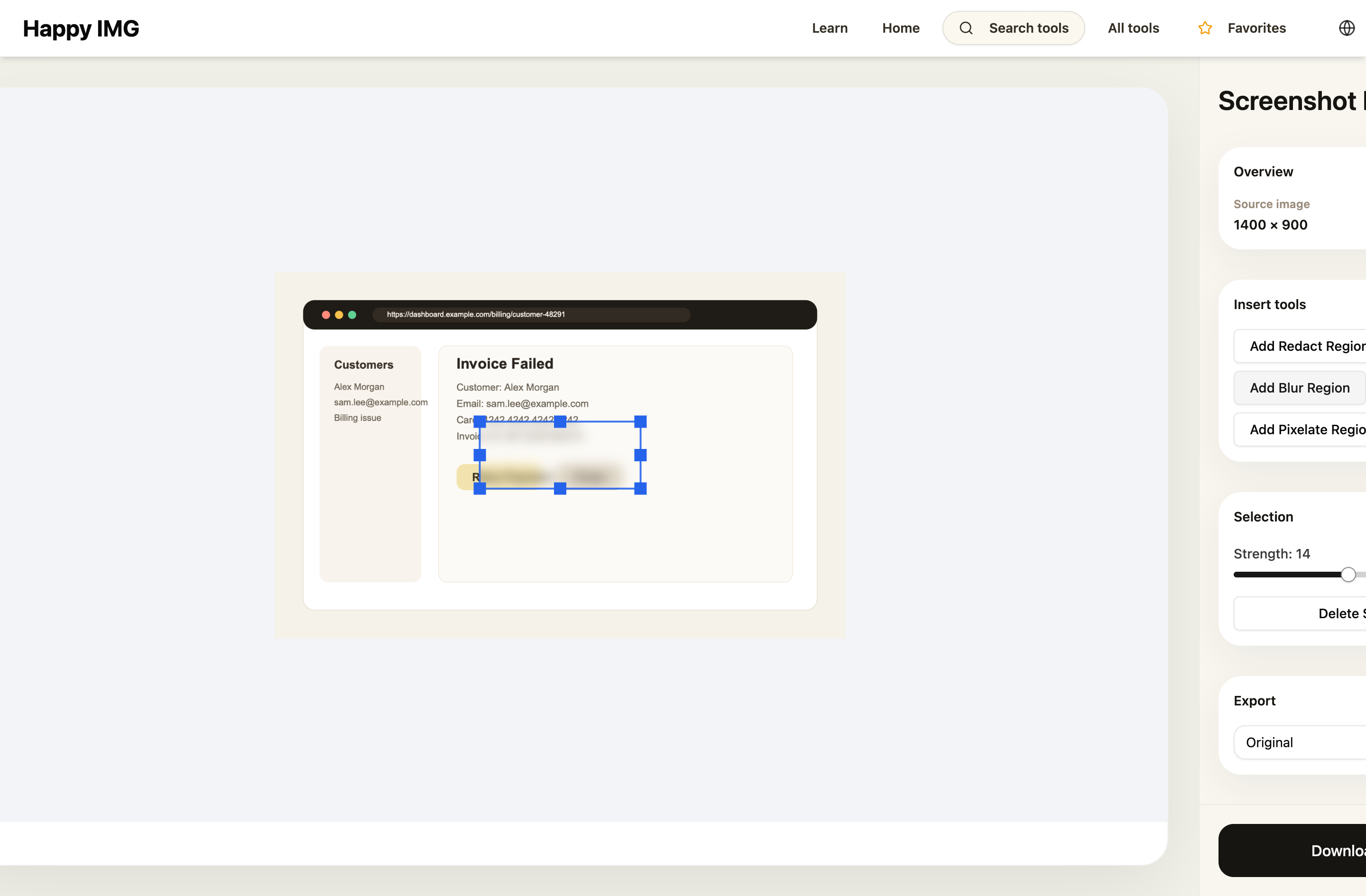This screenshot has width=1366, height=896.
Task: Click the bottom-left blur selection handle
Action: [480, 489]
